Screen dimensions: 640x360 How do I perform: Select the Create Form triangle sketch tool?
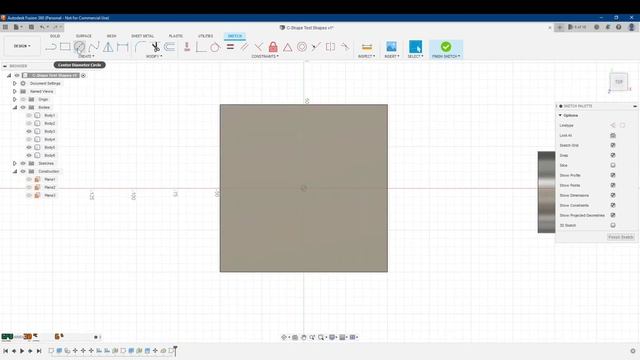(108, 47)
